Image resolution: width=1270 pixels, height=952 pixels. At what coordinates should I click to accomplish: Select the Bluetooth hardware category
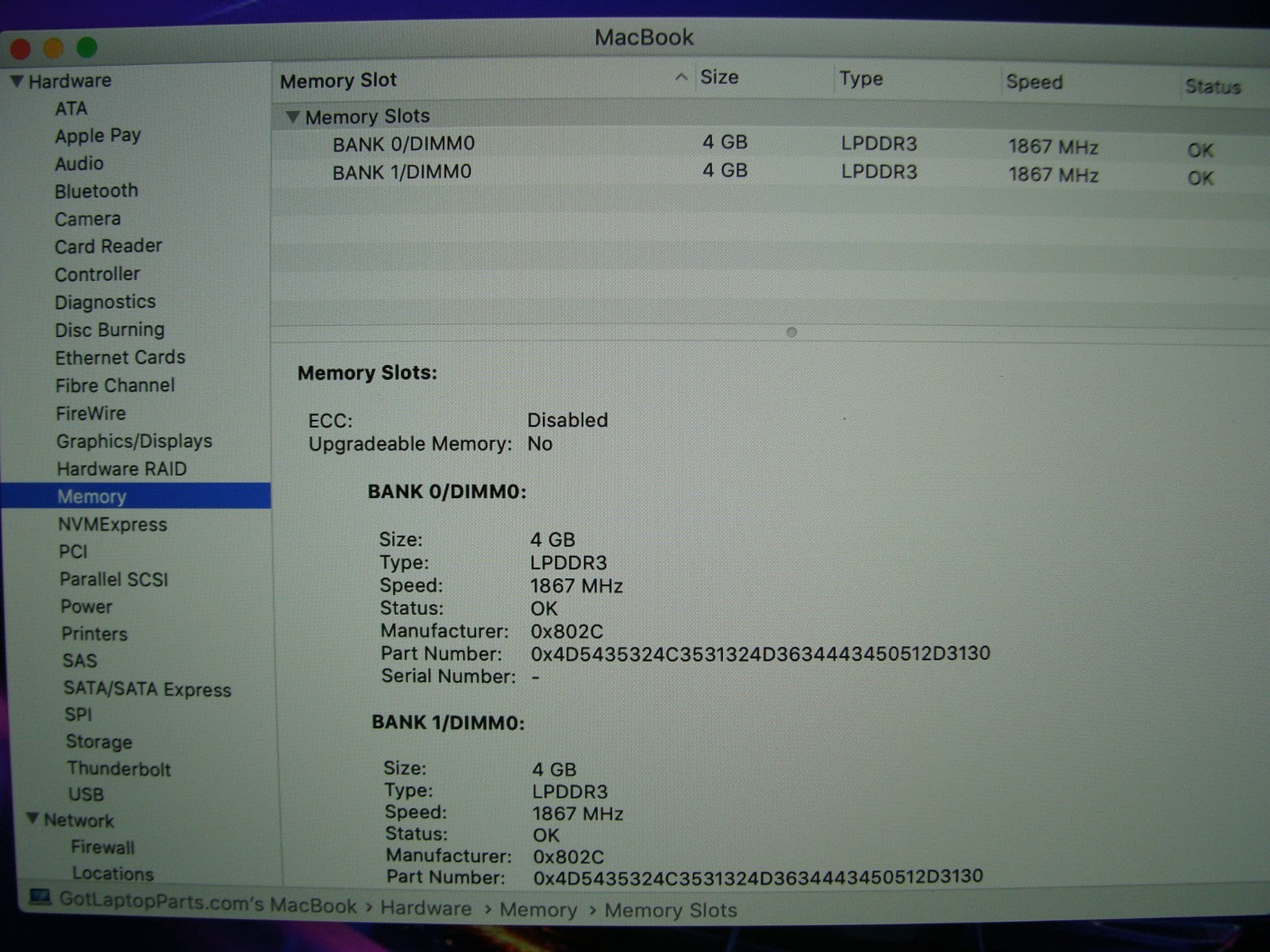96,191
